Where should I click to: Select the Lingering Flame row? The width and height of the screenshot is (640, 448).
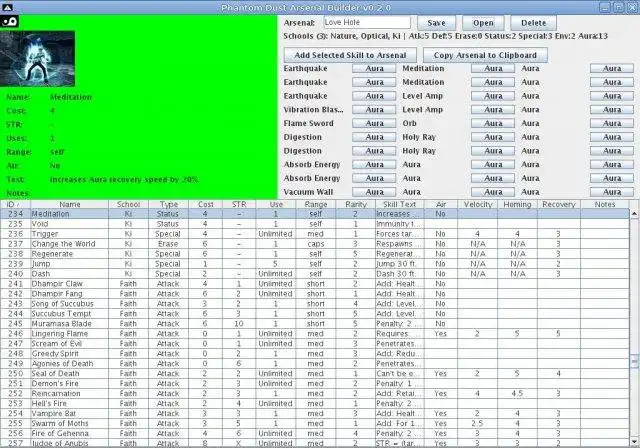click(x=315, y=334)
